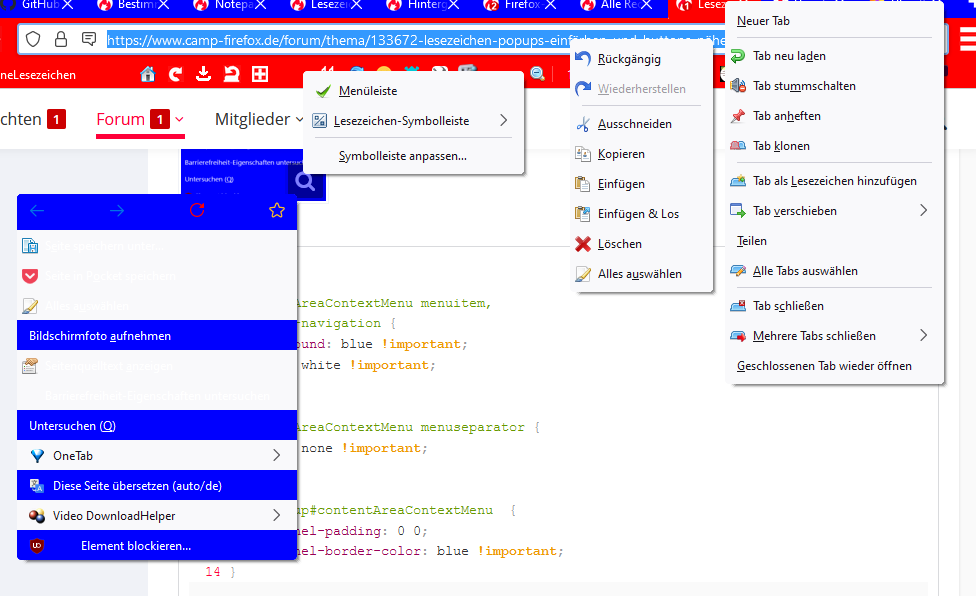Image resolution: width=976 pixels, height=596 pixels.
Task: Click the neLesezeichen bookmark toolbar item
Action: 38,75
